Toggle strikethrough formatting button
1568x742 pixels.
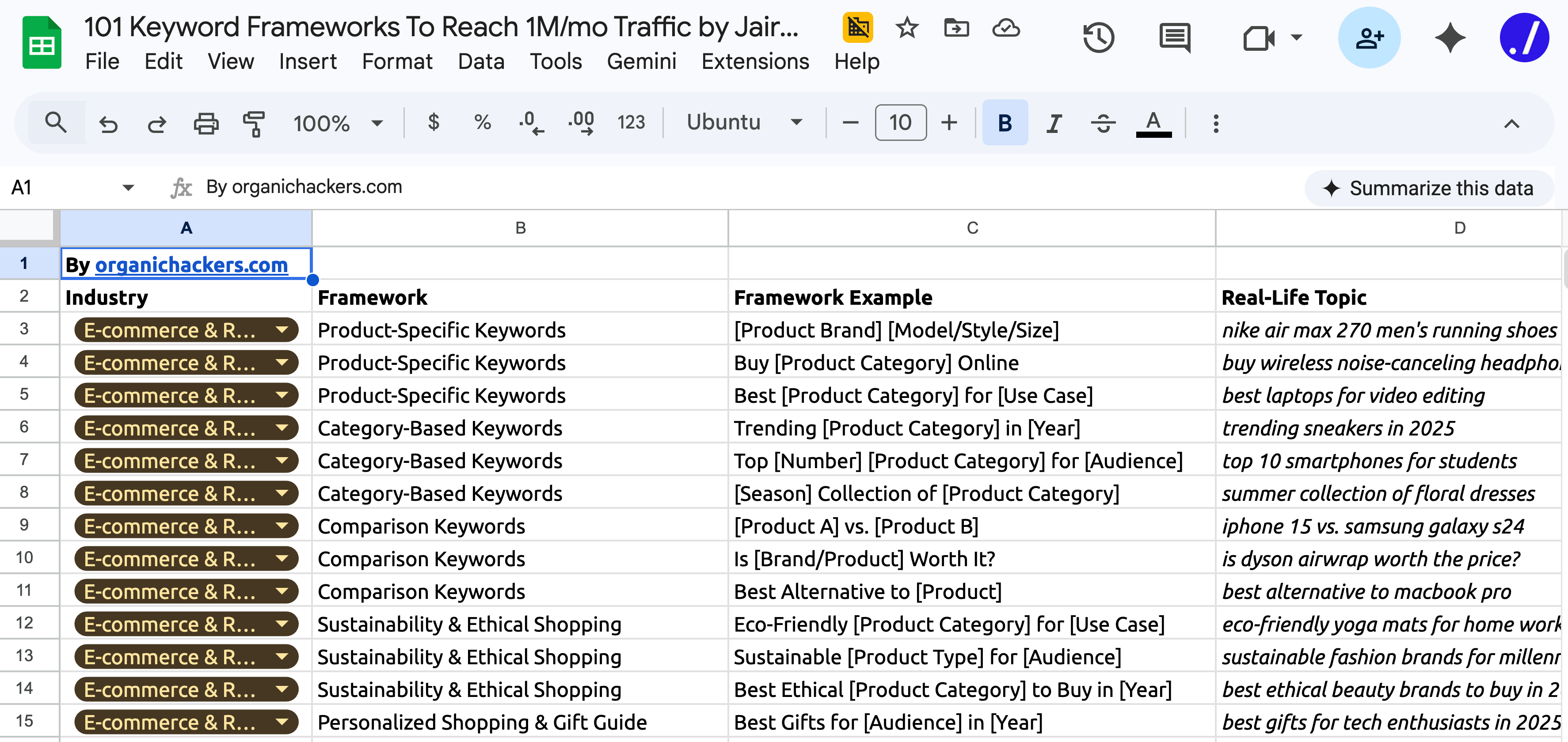[x=1102, y=123]
